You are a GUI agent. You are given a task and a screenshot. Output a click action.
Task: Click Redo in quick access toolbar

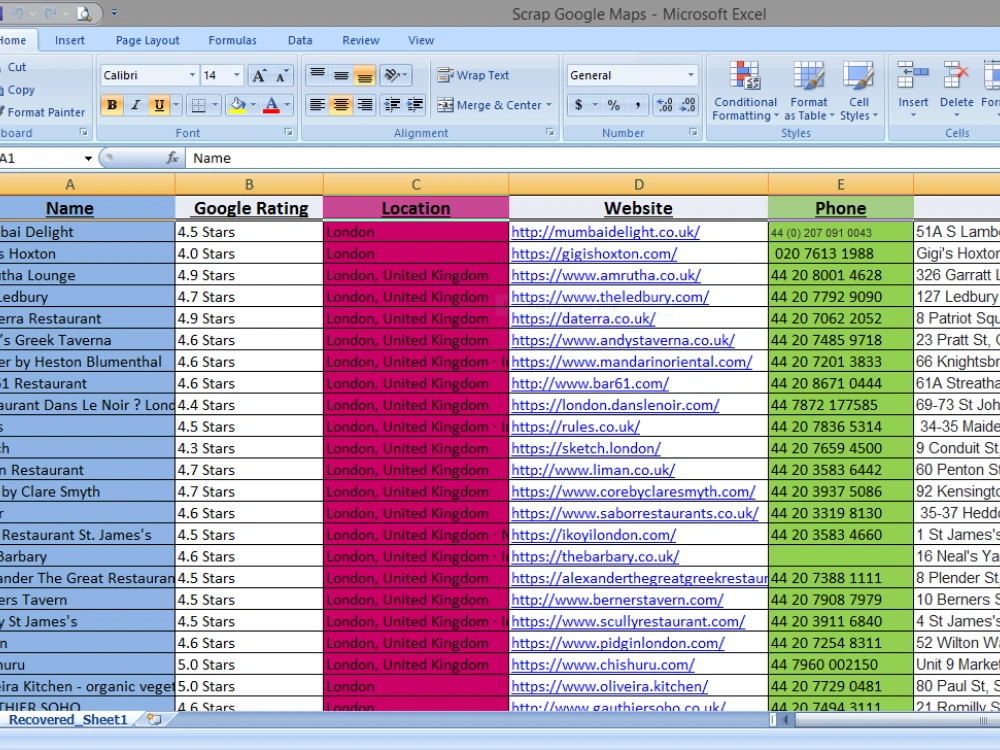(x=50, y=13)
